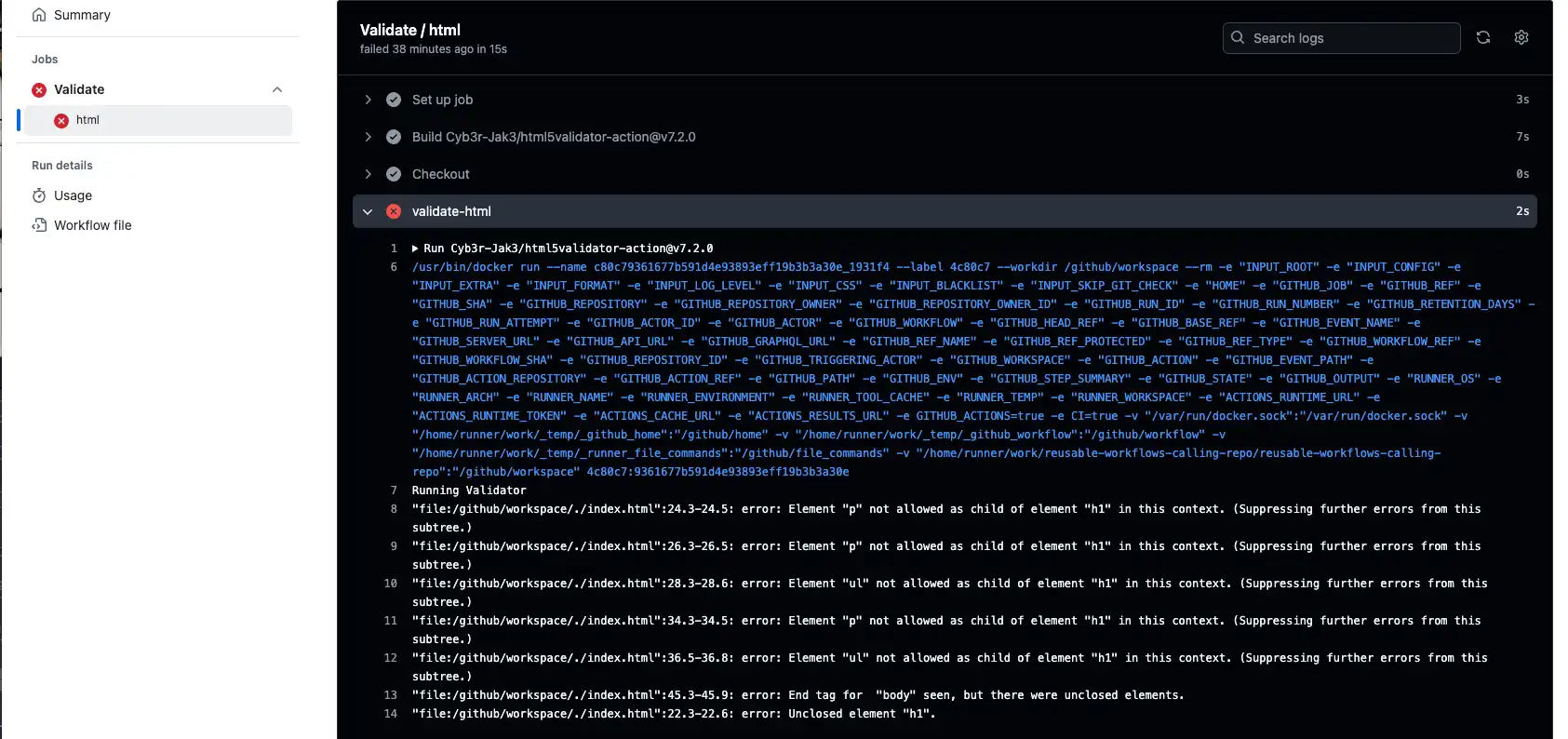This screenshot has height=739, width=1568.
Task: Click the Summary home icon
Action: 39,15
